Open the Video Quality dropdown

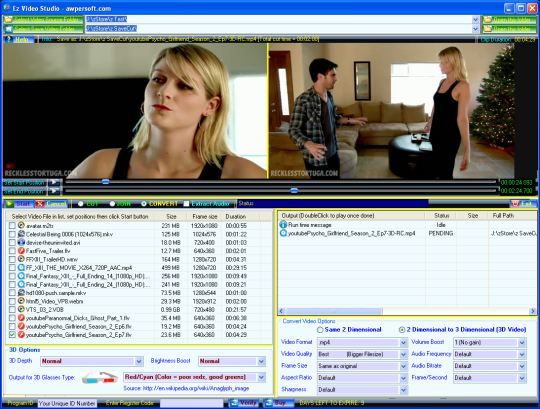pos(404,354)
